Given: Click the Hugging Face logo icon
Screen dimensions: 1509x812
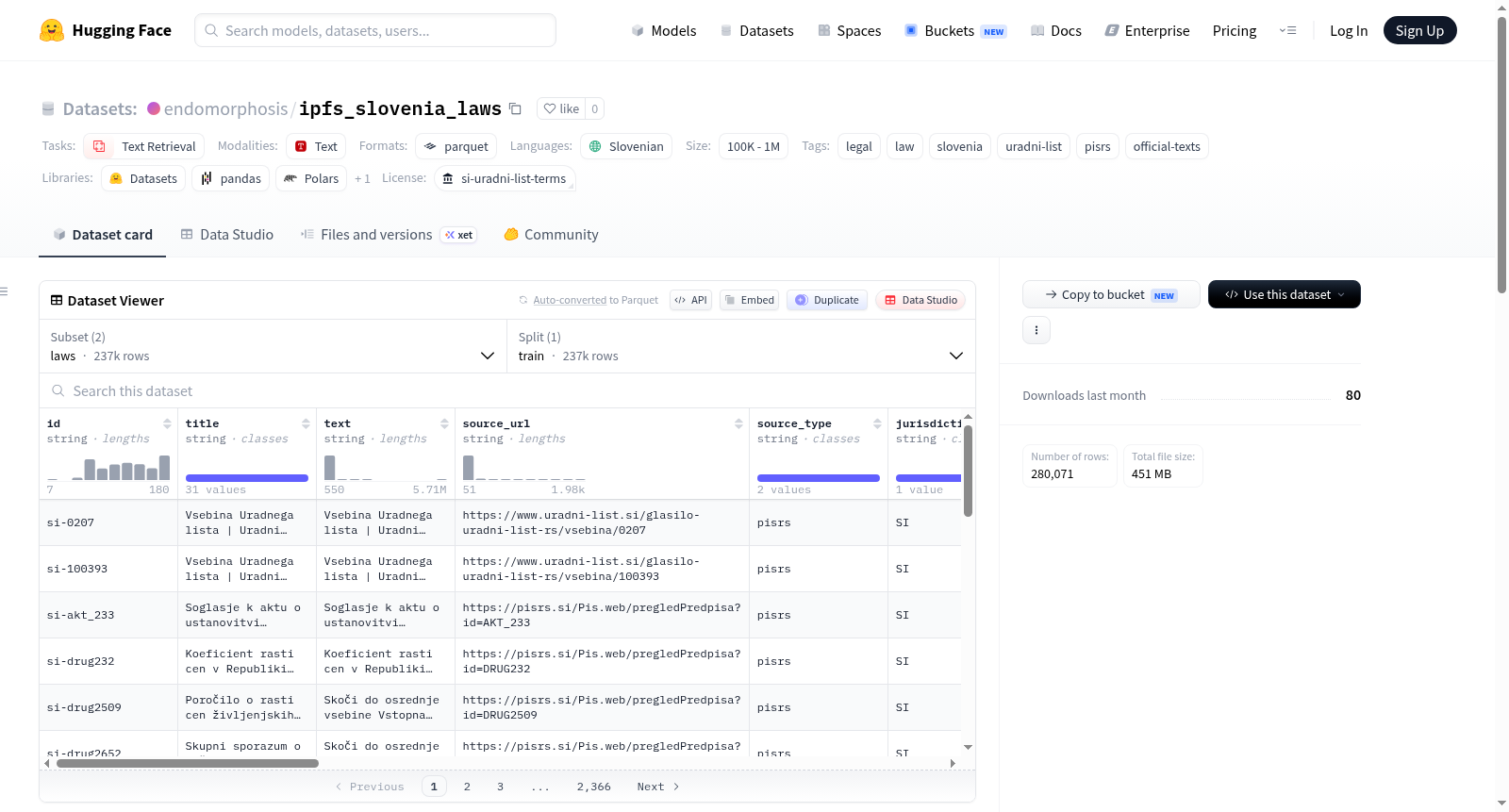Looking at the screenshot, I should [x=52, y=30].
